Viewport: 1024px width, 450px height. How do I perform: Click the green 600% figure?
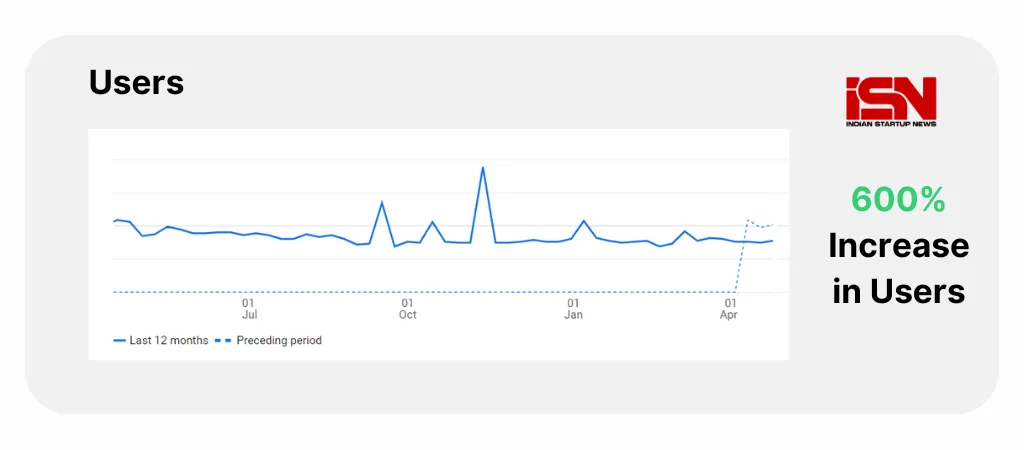pyautogui.click(x=898, y=200)
